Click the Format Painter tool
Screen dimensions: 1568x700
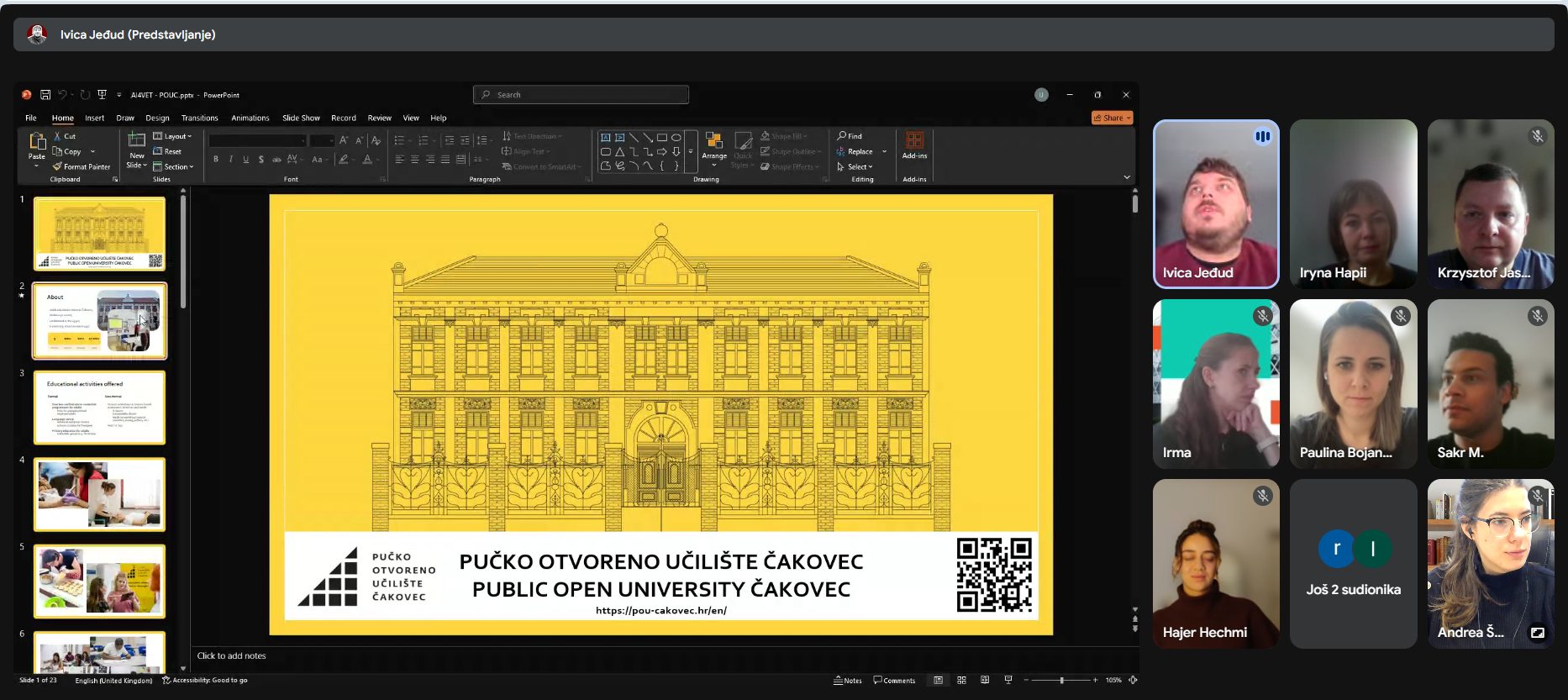[82, 166]
